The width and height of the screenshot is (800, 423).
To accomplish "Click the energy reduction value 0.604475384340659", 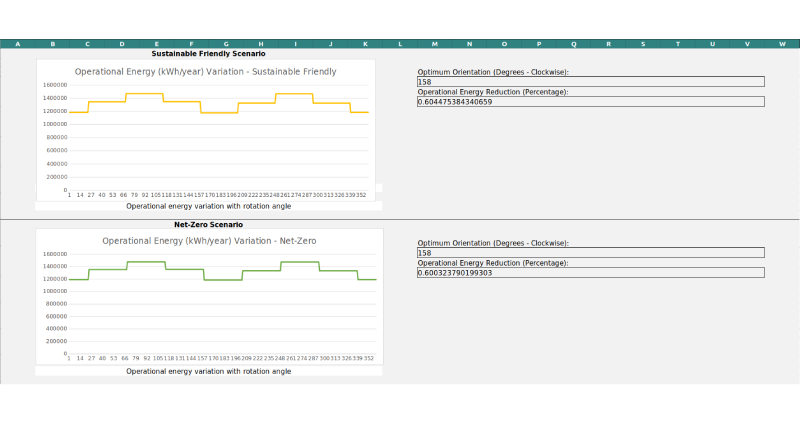I will pyautogui.click(x=590, y=101).
